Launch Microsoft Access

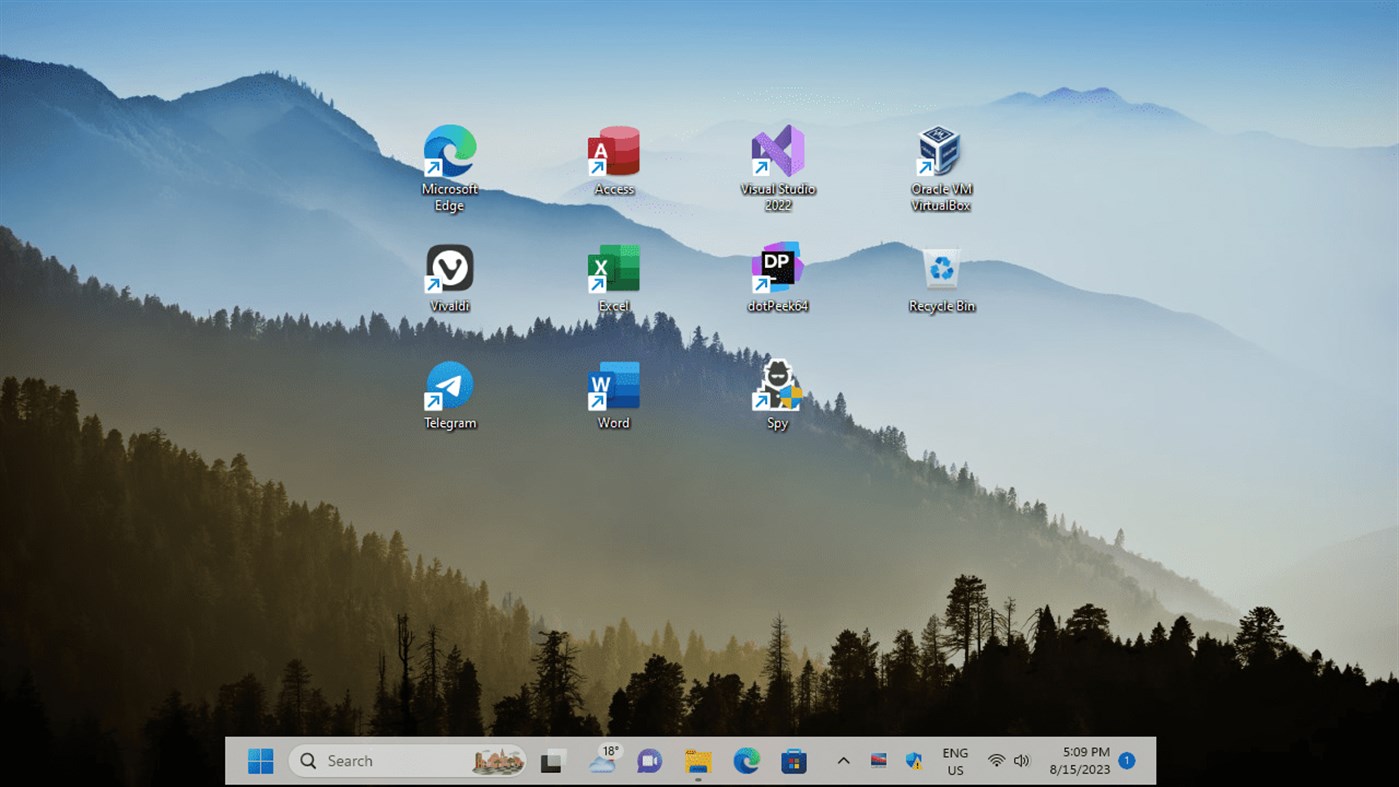tap(613, 152)
